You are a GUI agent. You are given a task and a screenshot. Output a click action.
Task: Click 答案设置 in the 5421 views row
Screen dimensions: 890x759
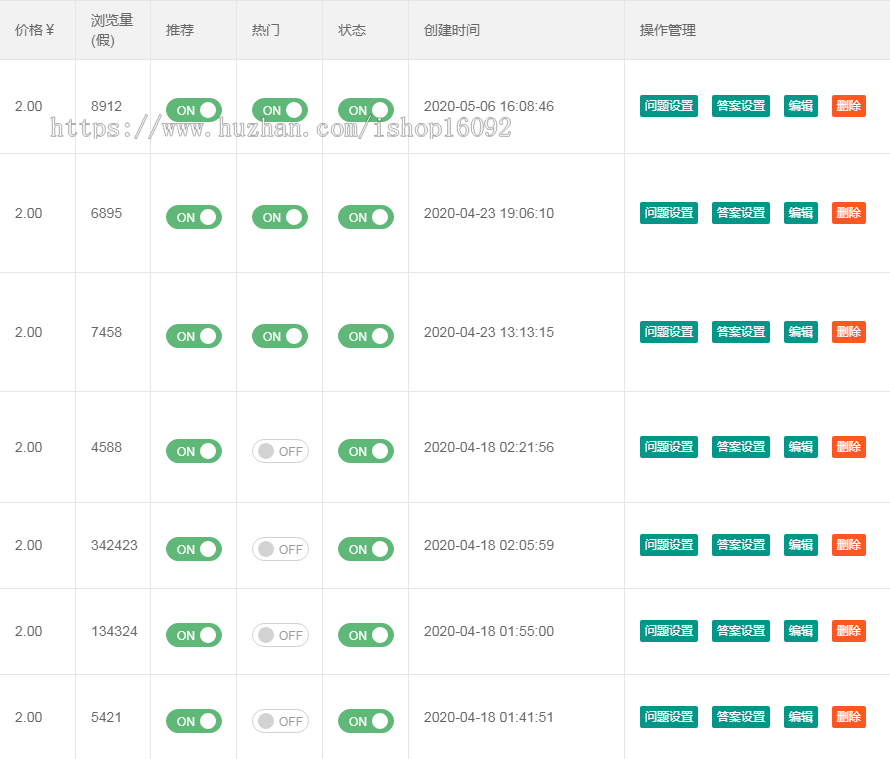pos(740,717)
